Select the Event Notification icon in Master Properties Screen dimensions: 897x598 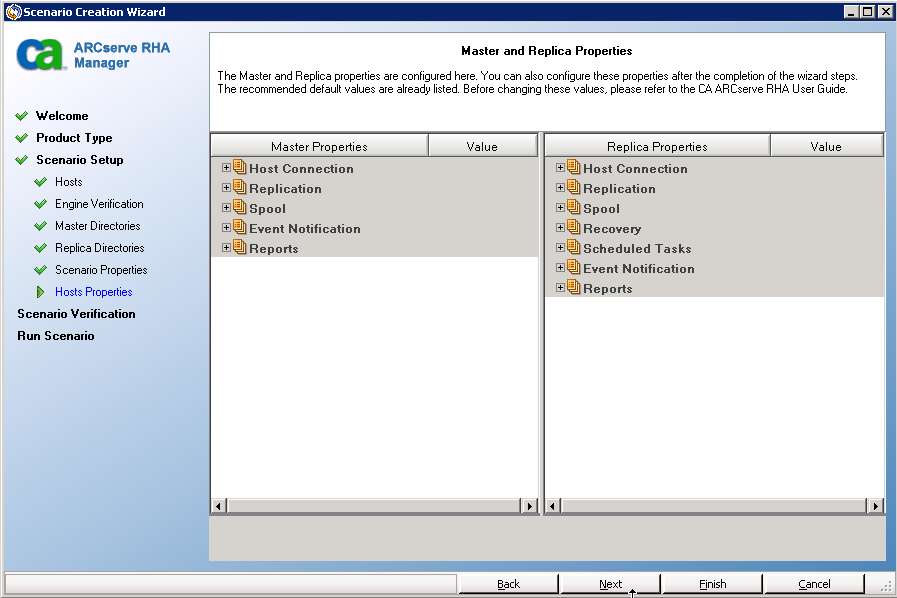[240, 228]
